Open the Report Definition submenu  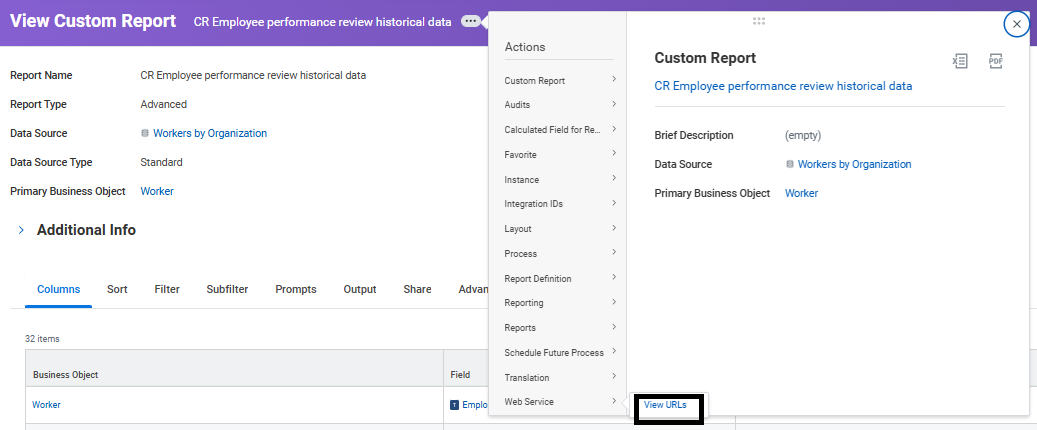pyautogui.click(x=560, y=279)
